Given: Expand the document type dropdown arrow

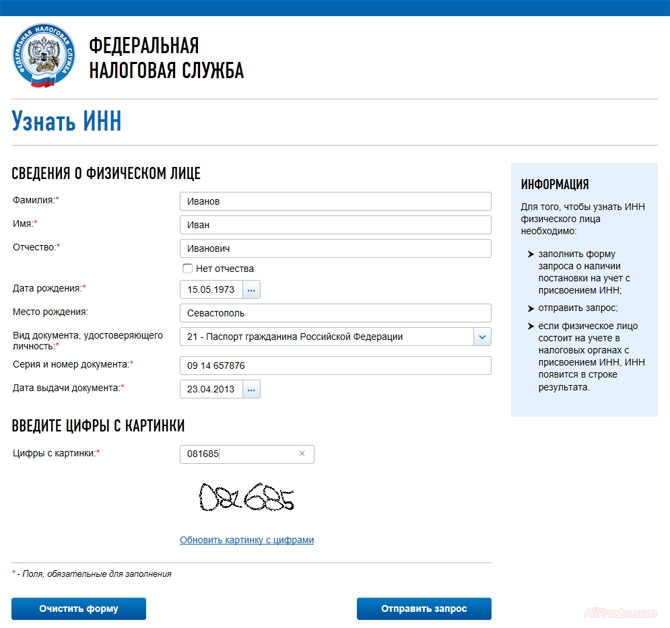Looking at the screenshot, I should coord(482,337).
